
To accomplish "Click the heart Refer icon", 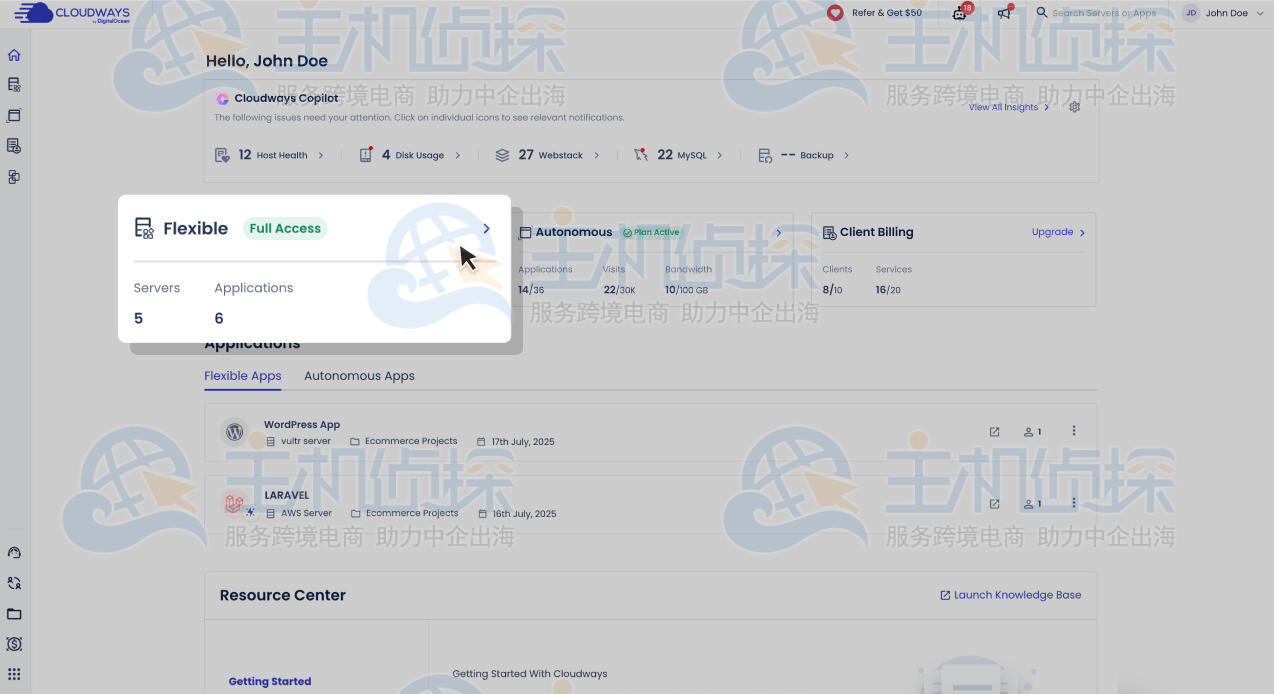I will pyautogui.click(x=835, y=13).
